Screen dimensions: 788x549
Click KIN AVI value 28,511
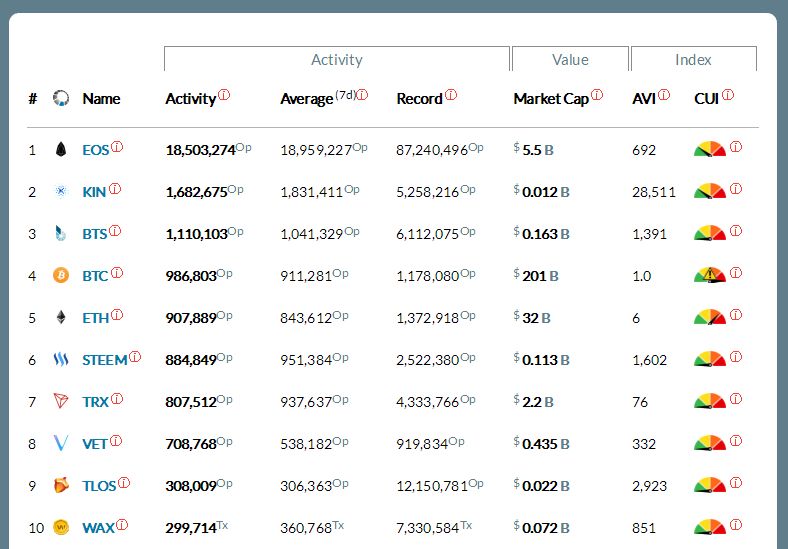coord(654,192)
